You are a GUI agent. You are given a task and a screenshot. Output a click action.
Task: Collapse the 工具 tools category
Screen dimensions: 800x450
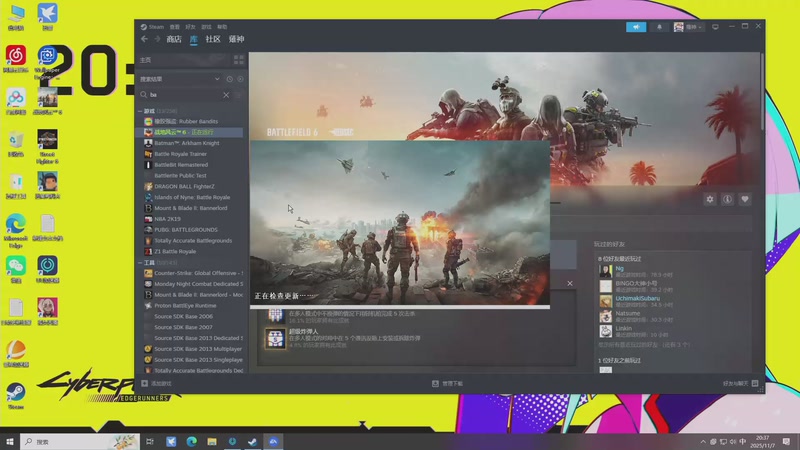(141, 263)
